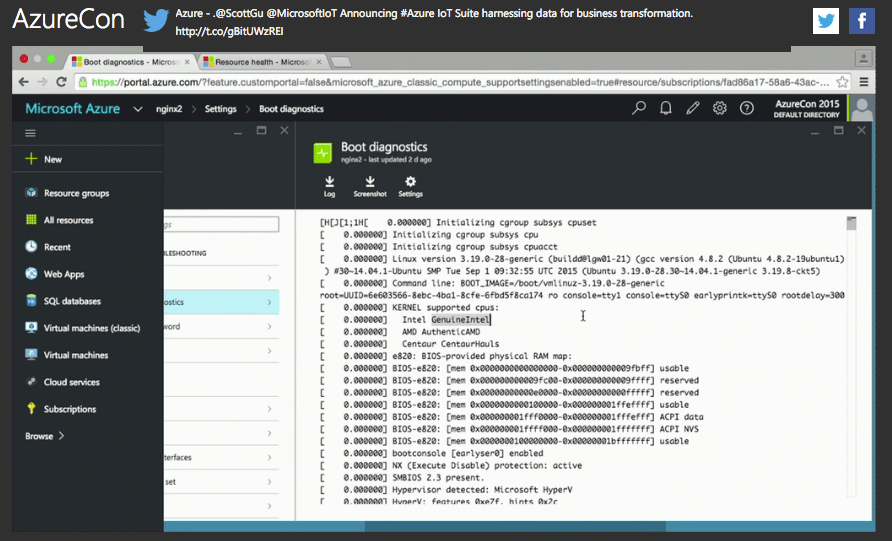
Task: Click the tweet link http://t.co/gBitUWzREI
Action: pyautogui.click(x=229, y=31)
